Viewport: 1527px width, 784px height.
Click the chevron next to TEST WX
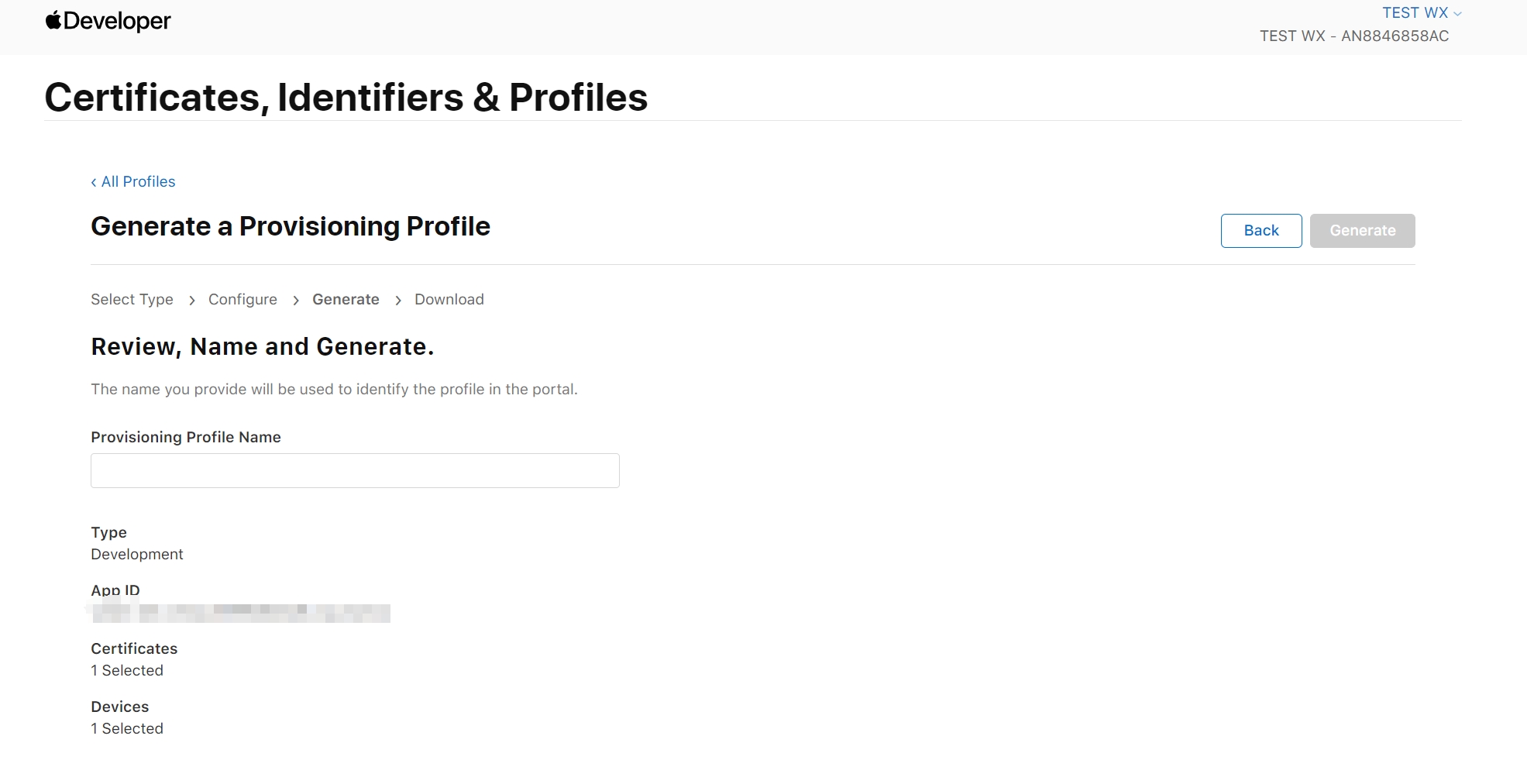[1457, 14]
